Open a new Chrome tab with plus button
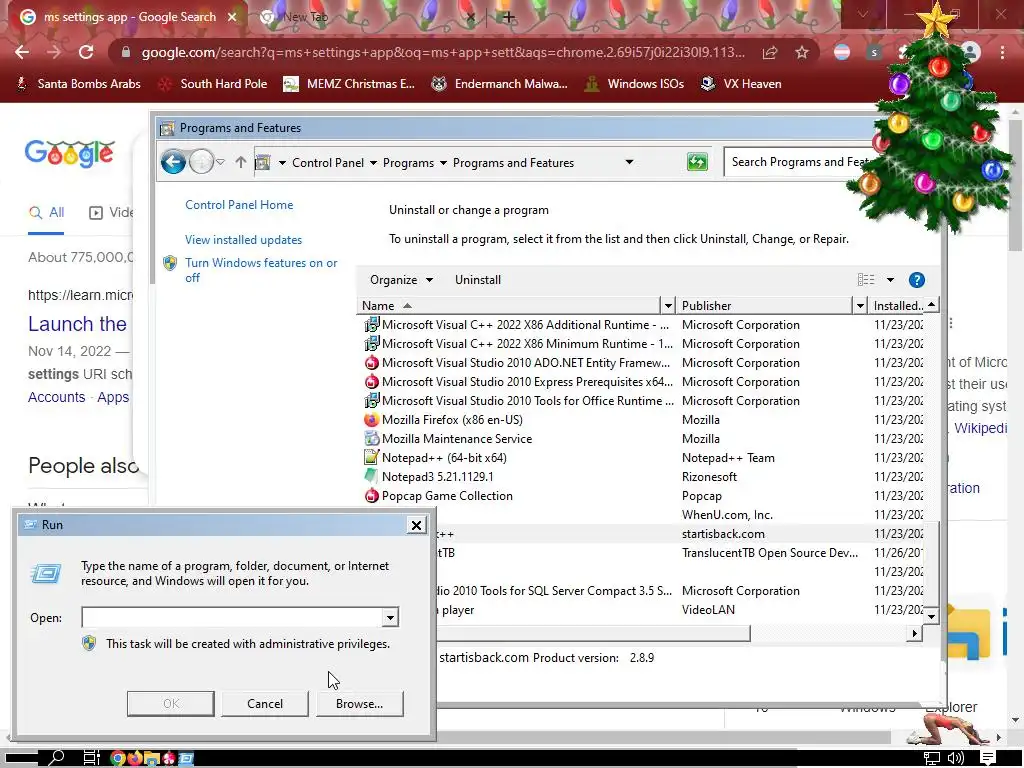 point(509,17)
